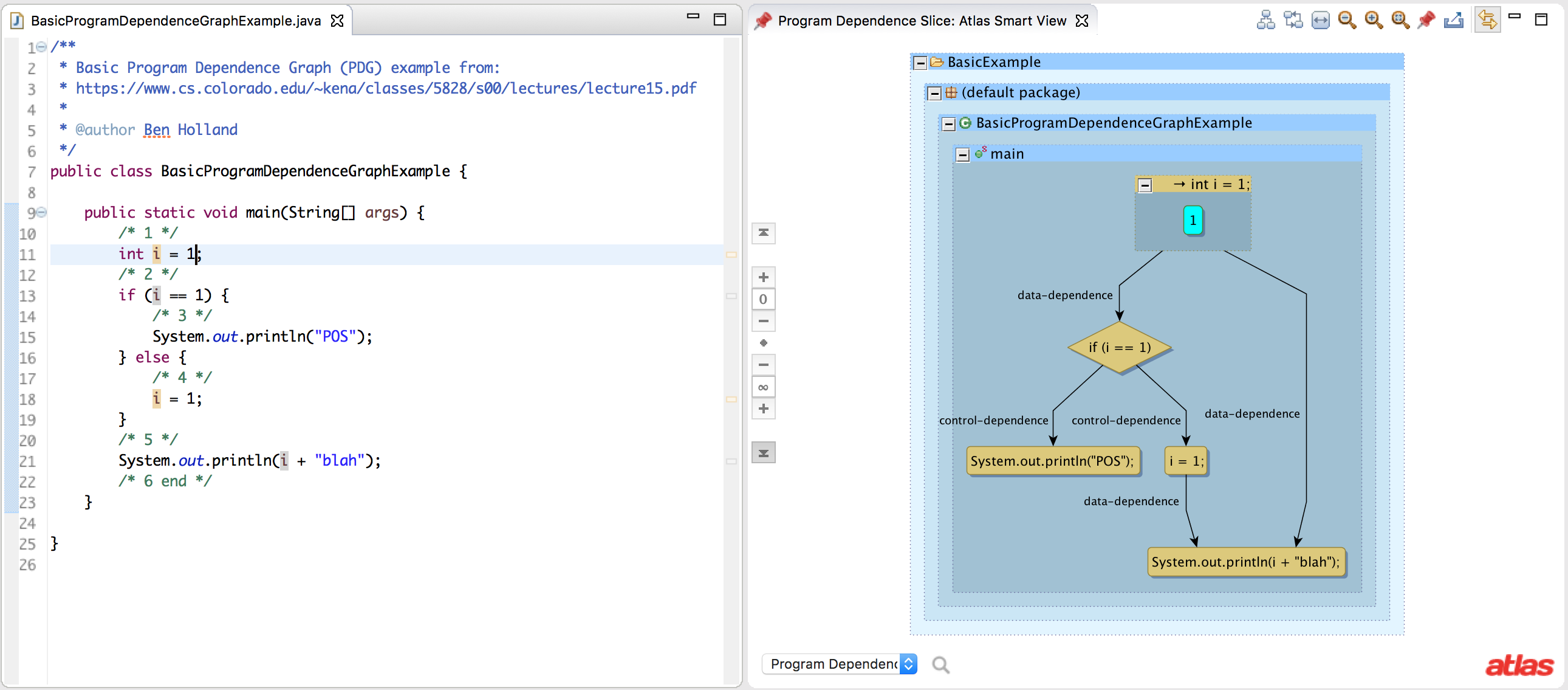The width and height of the screenshot is (1568, 690).
Task: Select the Program Dependence Slice: Atlas Smart View tab
Action: point(922,21)
